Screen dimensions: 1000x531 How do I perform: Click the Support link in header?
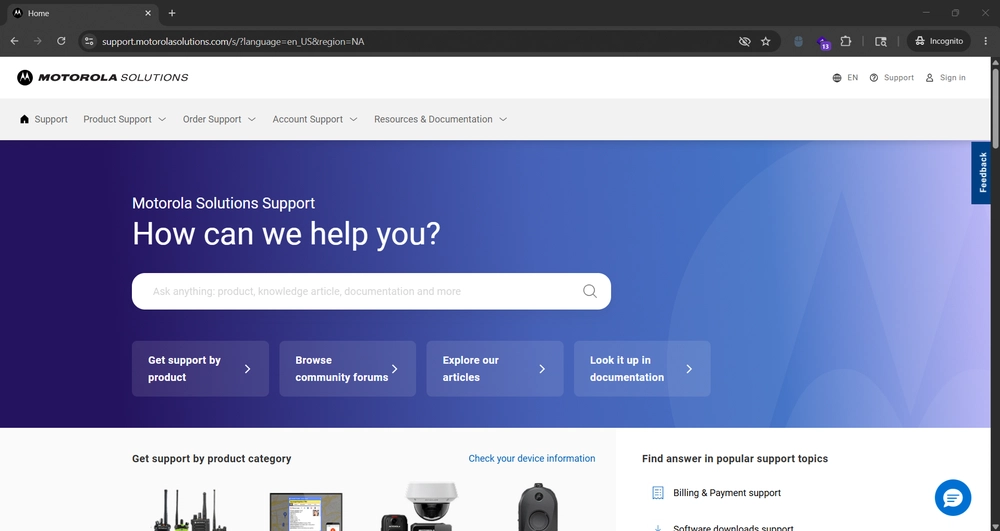899,78
